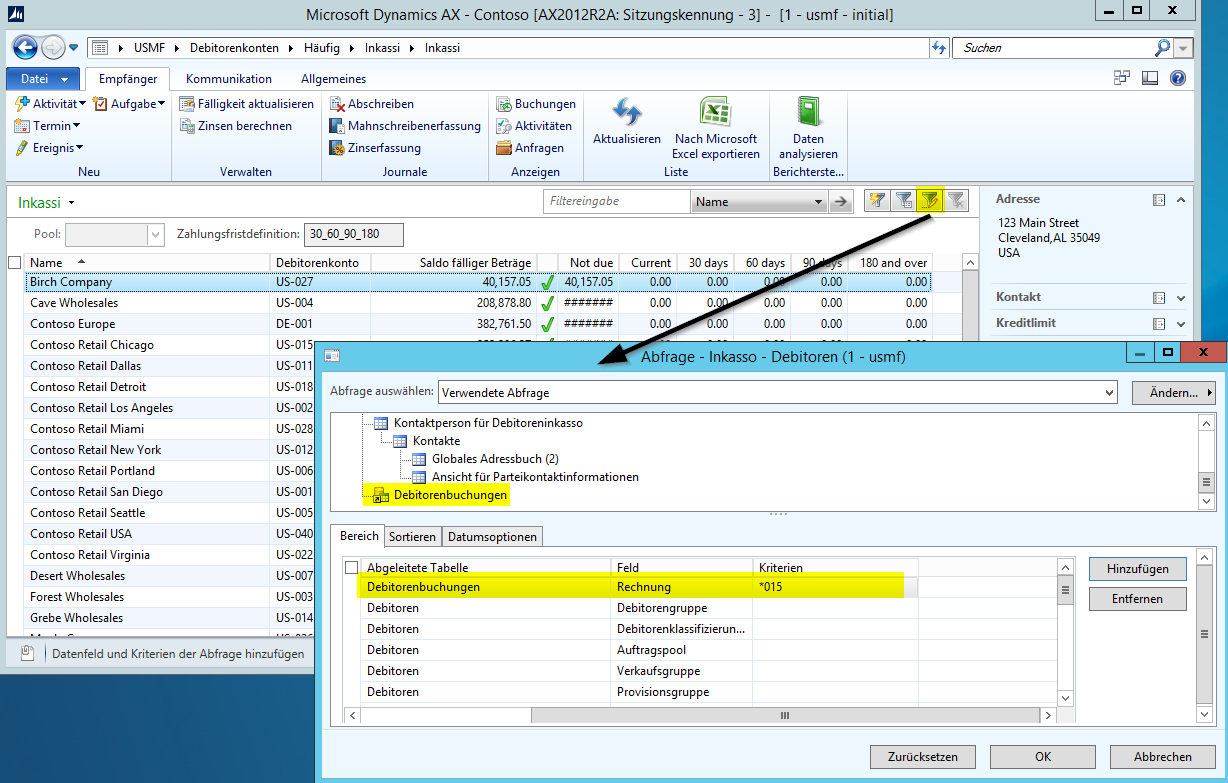Open the Datumsoptionen tab
The height and width of the screenshot is (783, 1228).
point(493,537)
